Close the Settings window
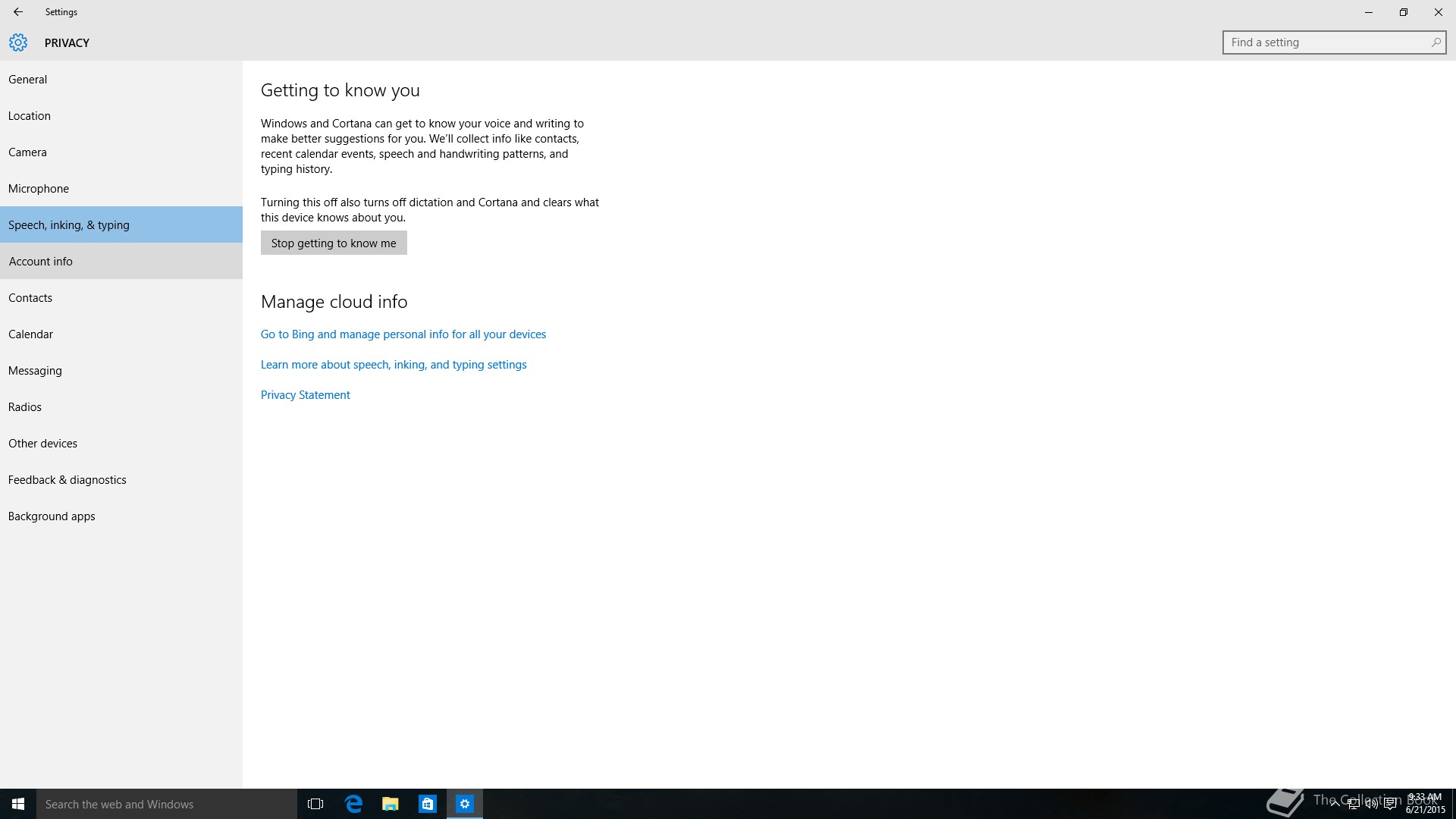Image resolution: width=1456 pixels, height=819 pixels. 1439,12
